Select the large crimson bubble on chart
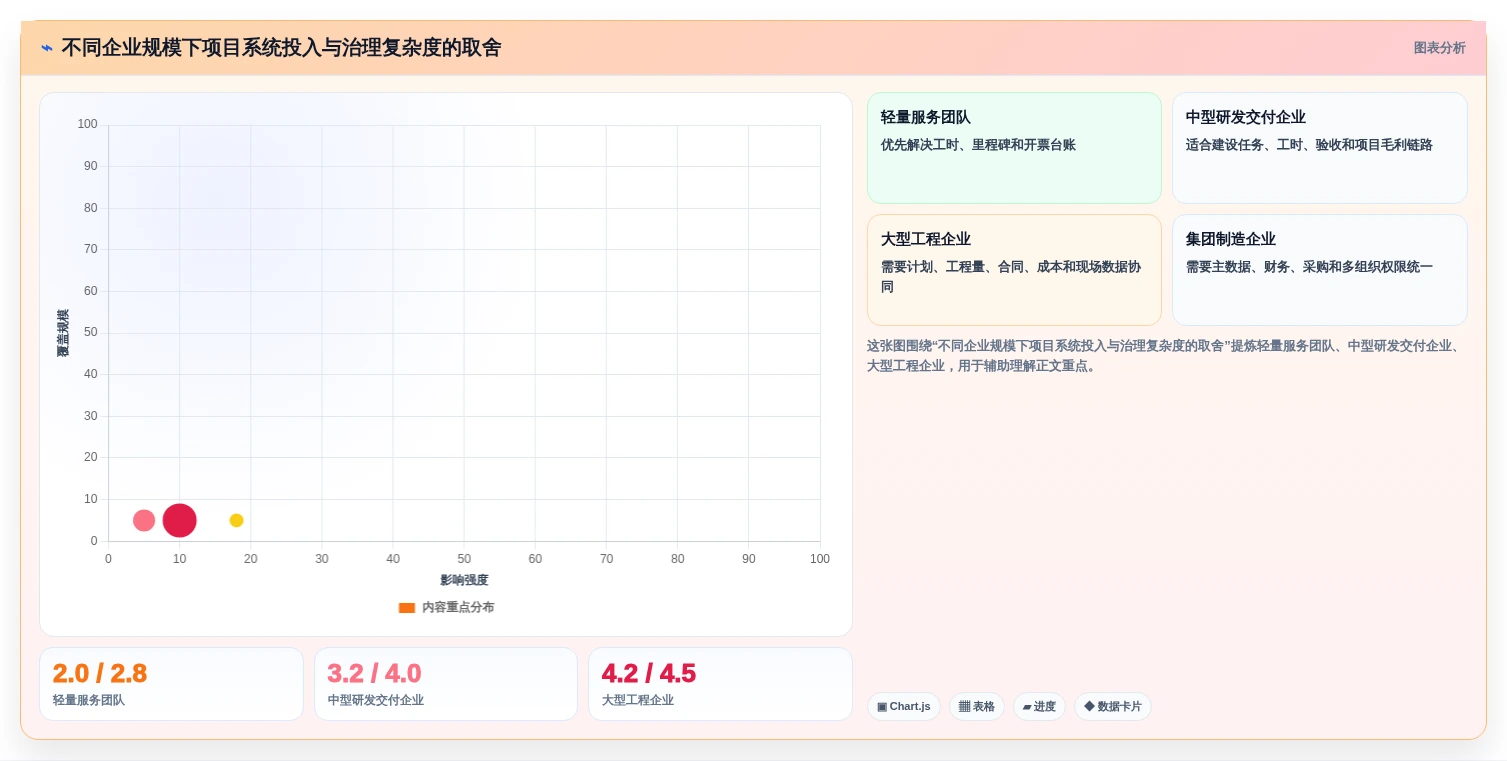Image resolution: width=1507 pixels, height=761 pixels. [x=179, y=520]
